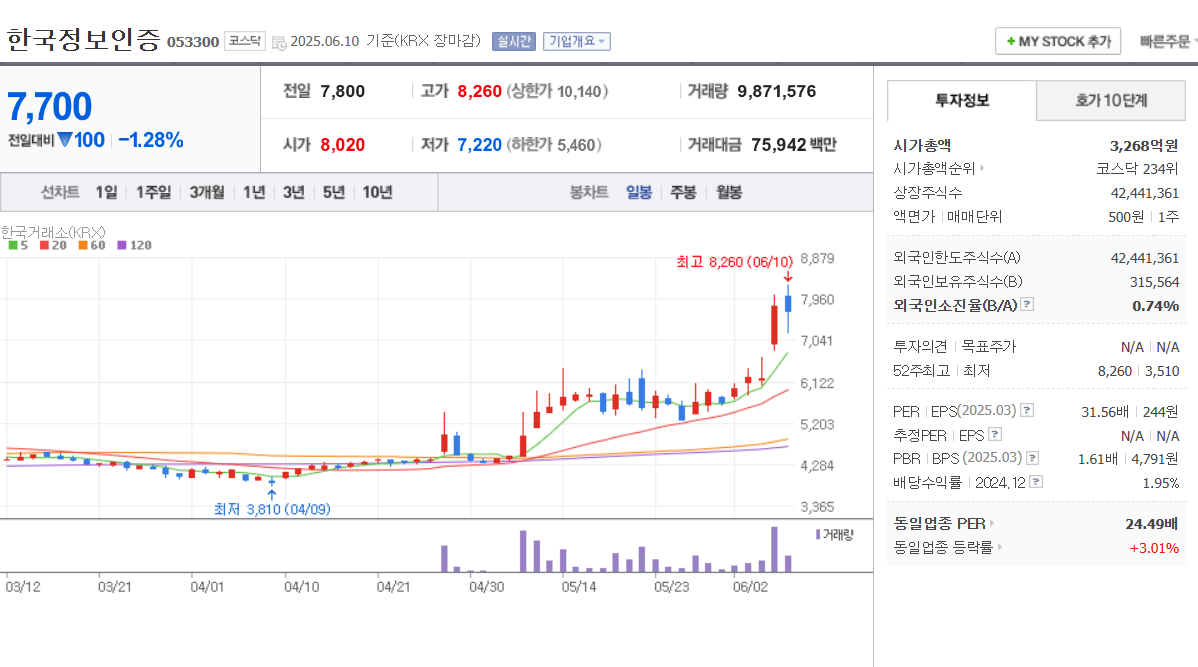Click the 시가총액 value 3,268억원
Viewport: 1198px width, 667px height.
(x=1144, y=145)
